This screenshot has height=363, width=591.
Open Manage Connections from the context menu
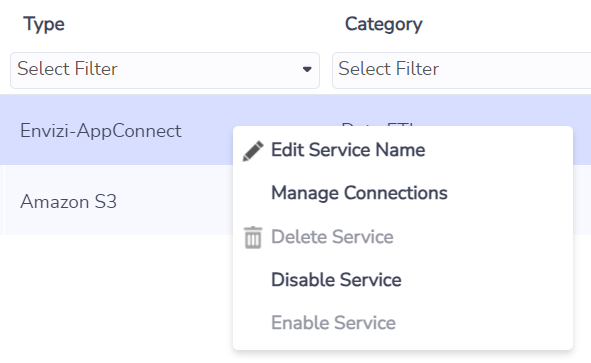pyautogui.click(x=359, y=193)
